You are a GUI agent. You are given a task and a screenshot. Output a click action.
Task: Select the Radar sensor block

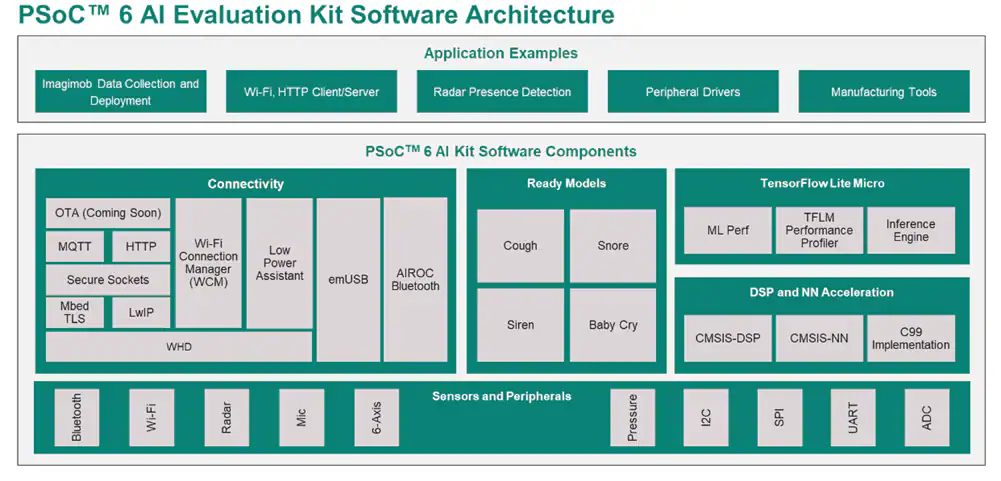coord(227,418)
